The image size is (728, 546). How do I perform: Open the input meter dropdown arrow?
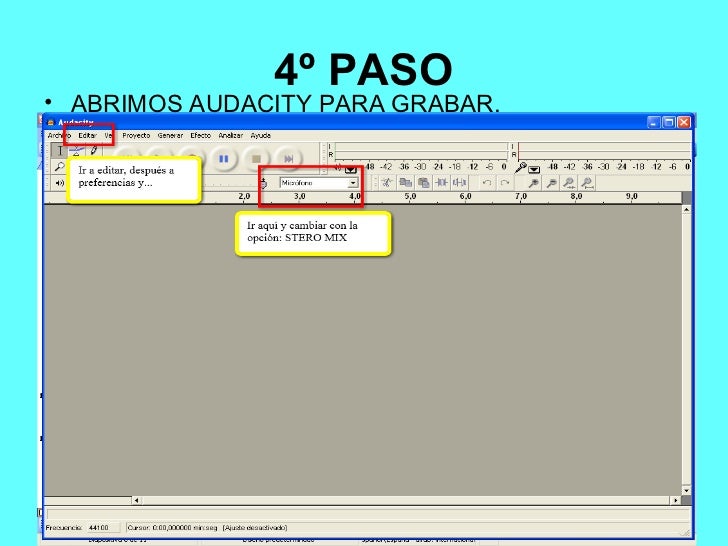point(534,169)
